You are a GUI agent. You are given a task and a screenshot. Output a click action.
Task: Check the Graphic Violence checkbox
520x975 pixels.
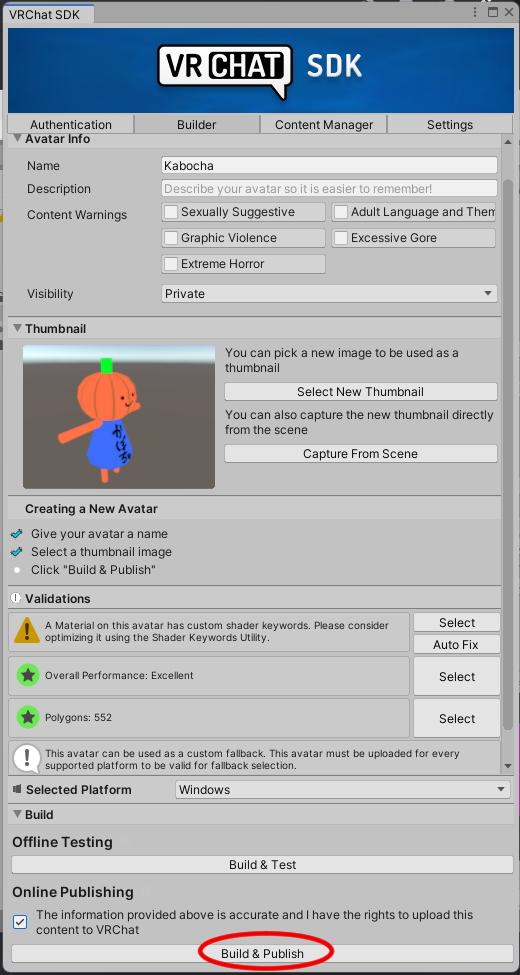point(171,238)
